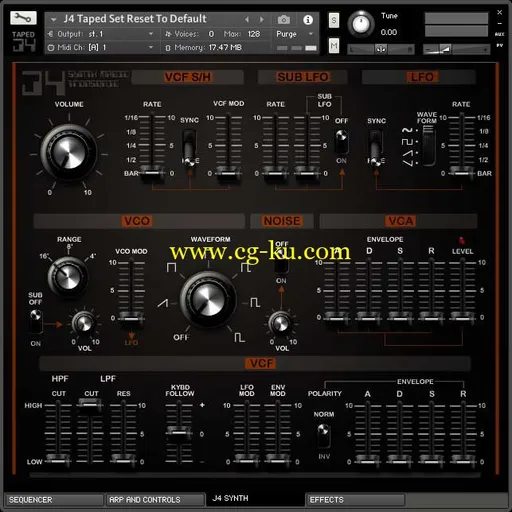Toggle the LFO SYNC switch

pyautogui.click(x=376, y=148)
